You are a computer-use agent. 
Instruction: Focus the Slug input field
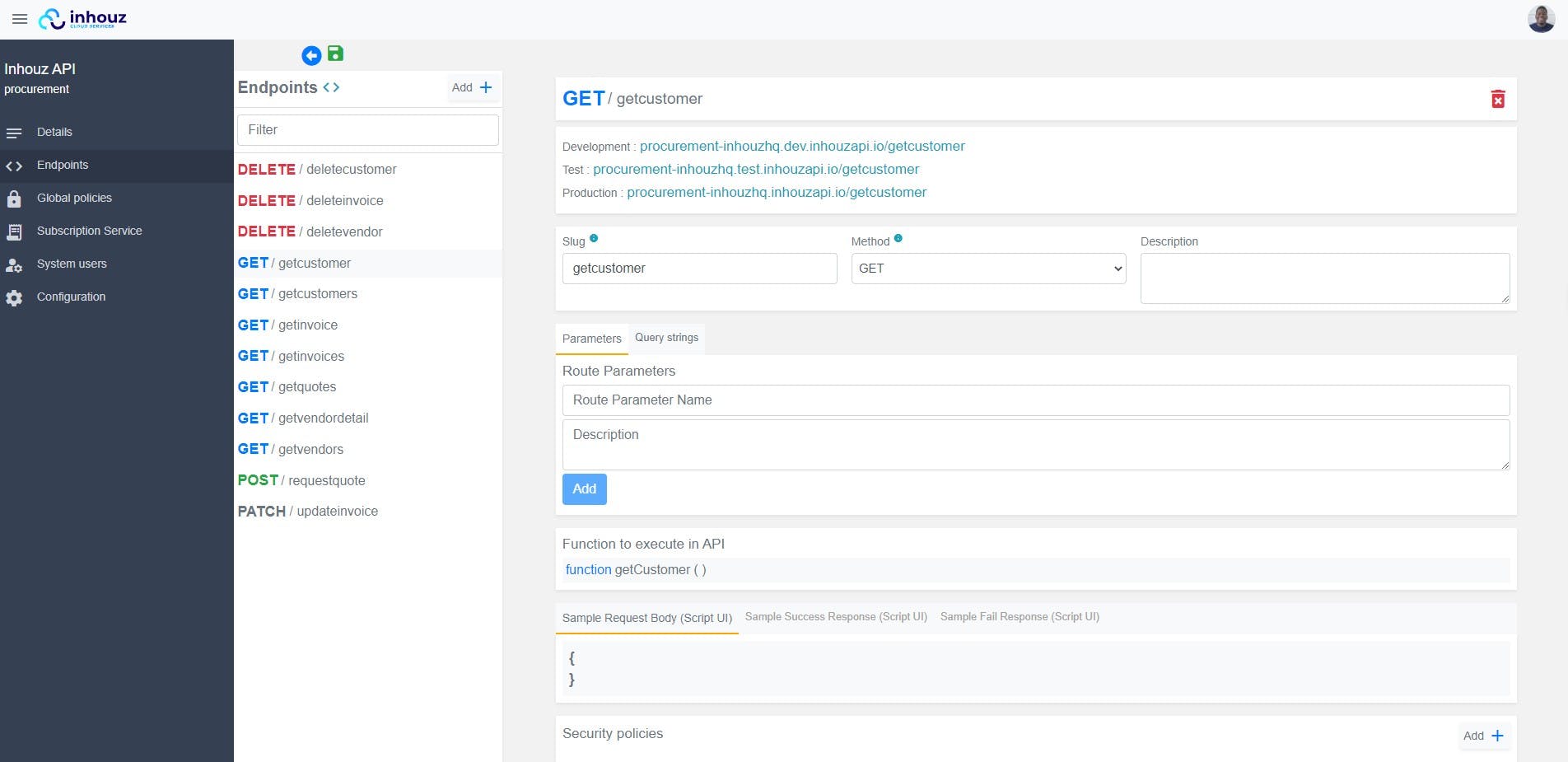700,269
